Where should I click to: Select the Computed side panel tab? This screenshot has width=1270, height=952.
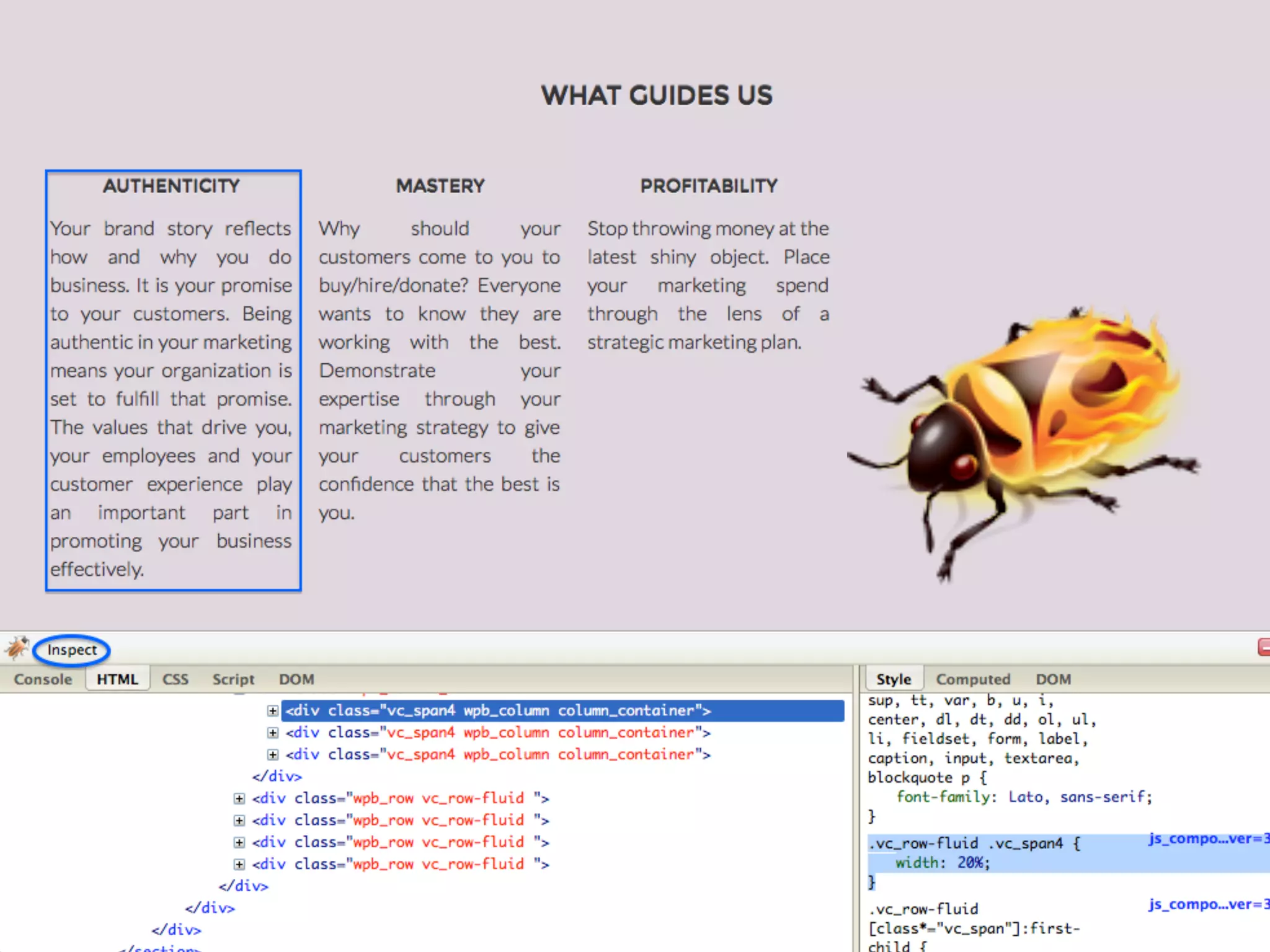click(972, 679)
